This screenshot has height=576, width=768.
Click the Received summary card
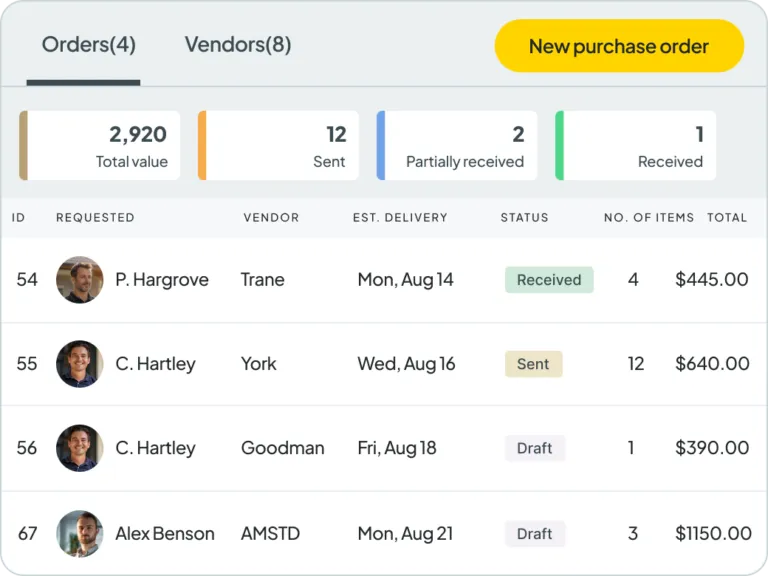click(x=636, y=146)
